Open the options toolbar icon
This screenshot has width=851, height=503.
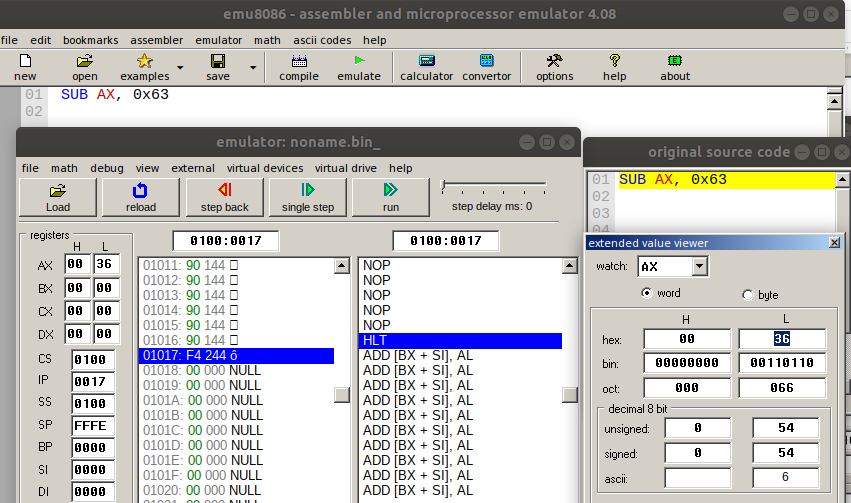[x=554, y=67]
